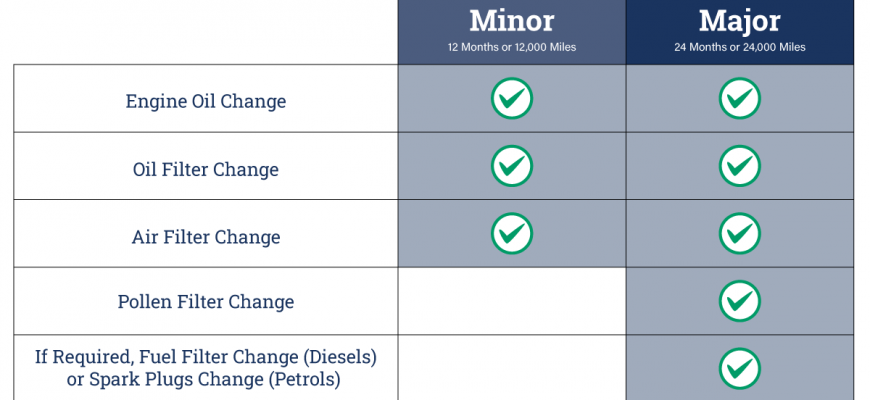
Task: Select the Major service column header
Action: pyautogui.click(x=740, y=32)
